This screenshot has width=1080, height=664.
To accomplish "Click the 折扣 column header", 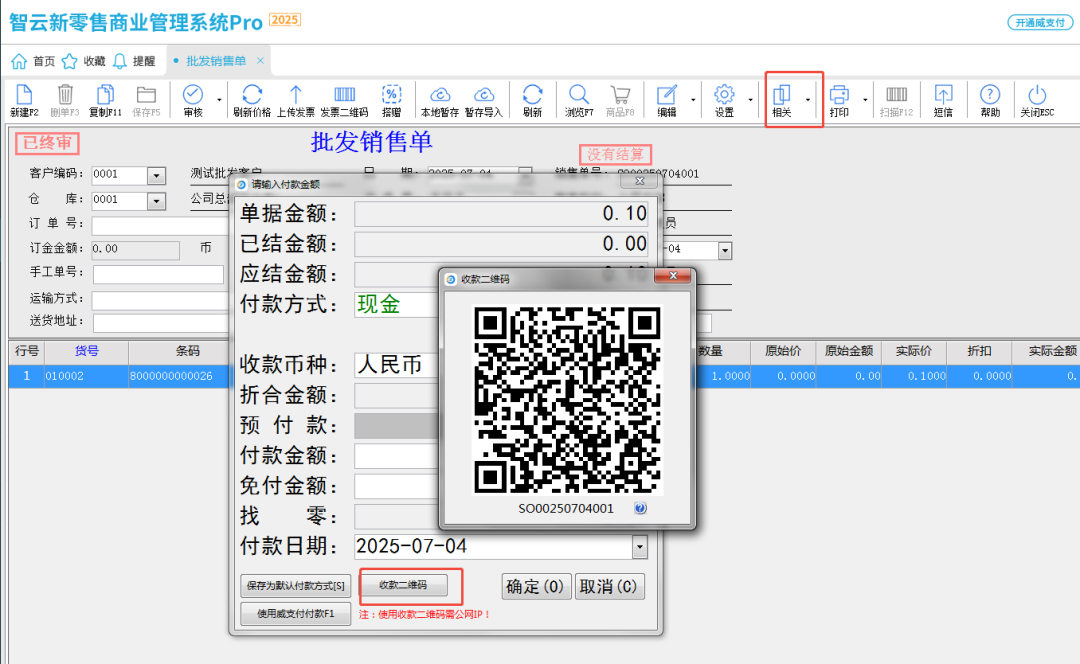I will pos(979,351).
